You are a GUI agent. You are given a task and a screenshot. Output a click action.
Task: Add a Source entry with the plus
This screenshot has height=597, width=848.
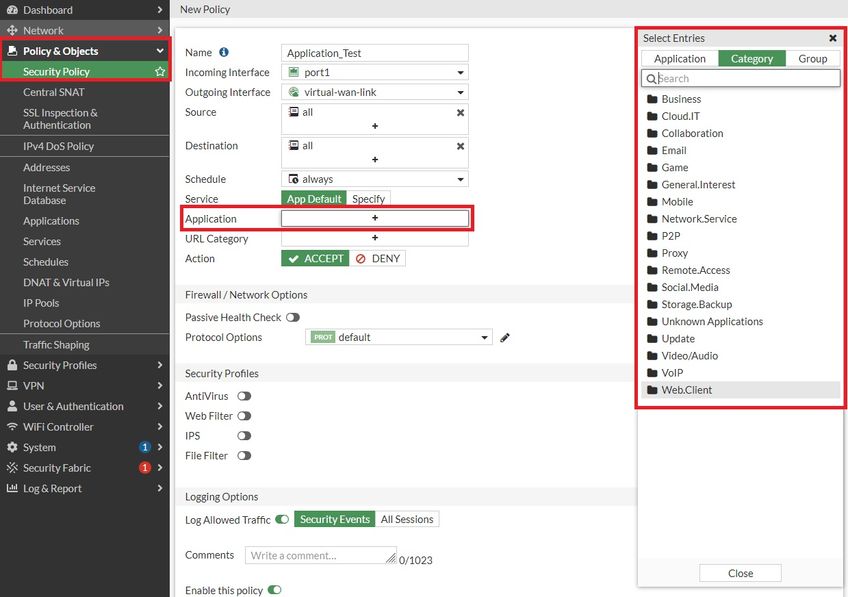[375, 126]
